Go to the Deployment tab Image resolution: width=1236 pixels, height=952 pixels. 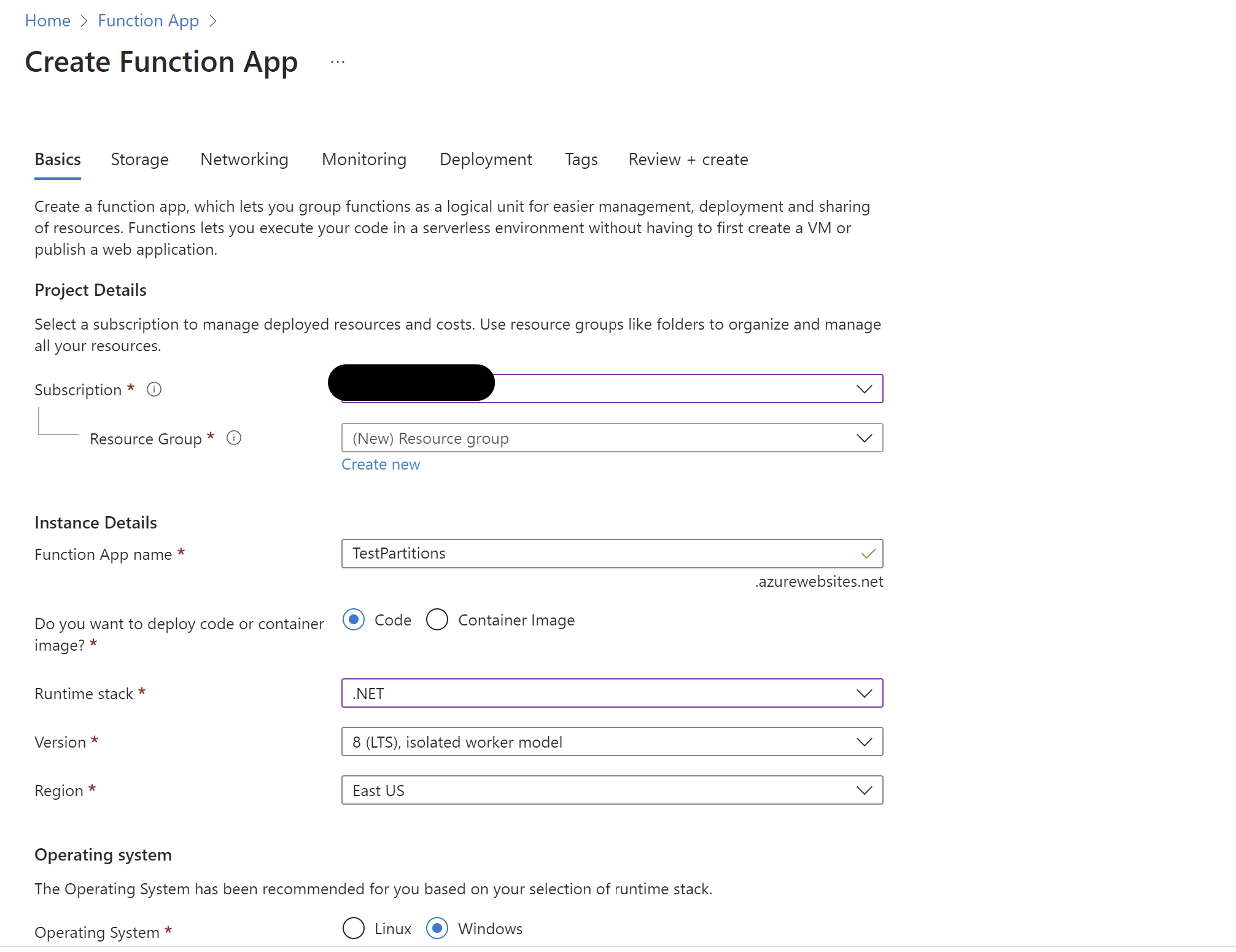(486, 160)
